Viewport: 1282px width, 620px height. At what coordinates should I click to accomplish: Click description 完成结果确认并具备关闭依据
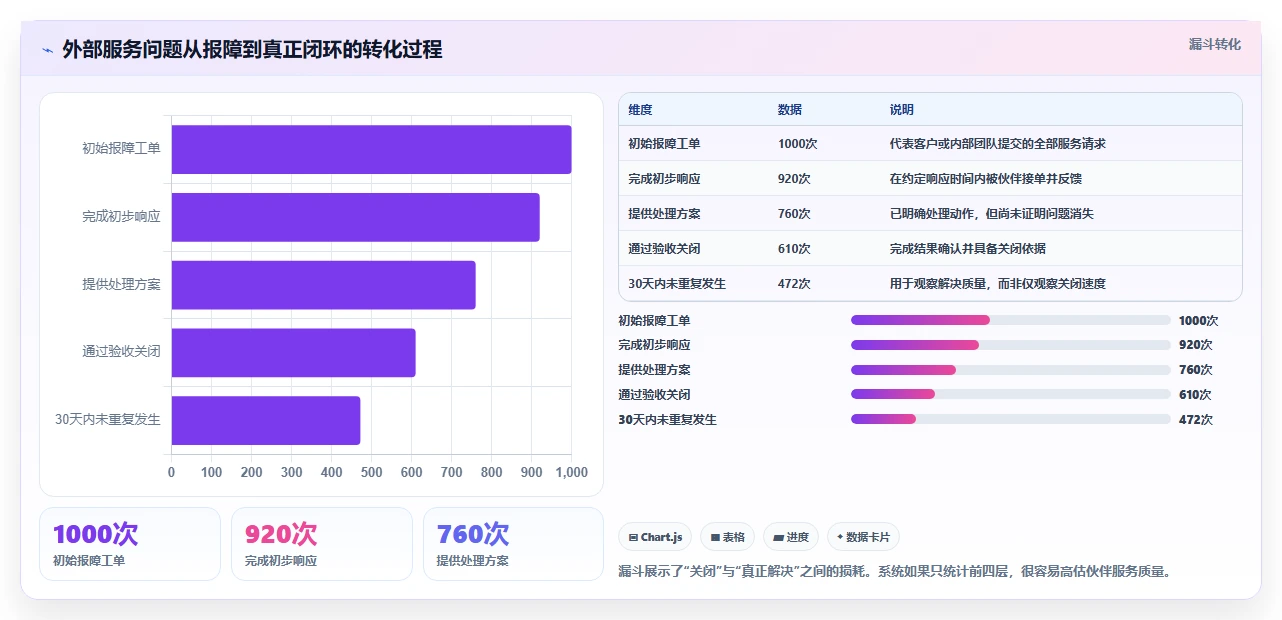point(967,249)
